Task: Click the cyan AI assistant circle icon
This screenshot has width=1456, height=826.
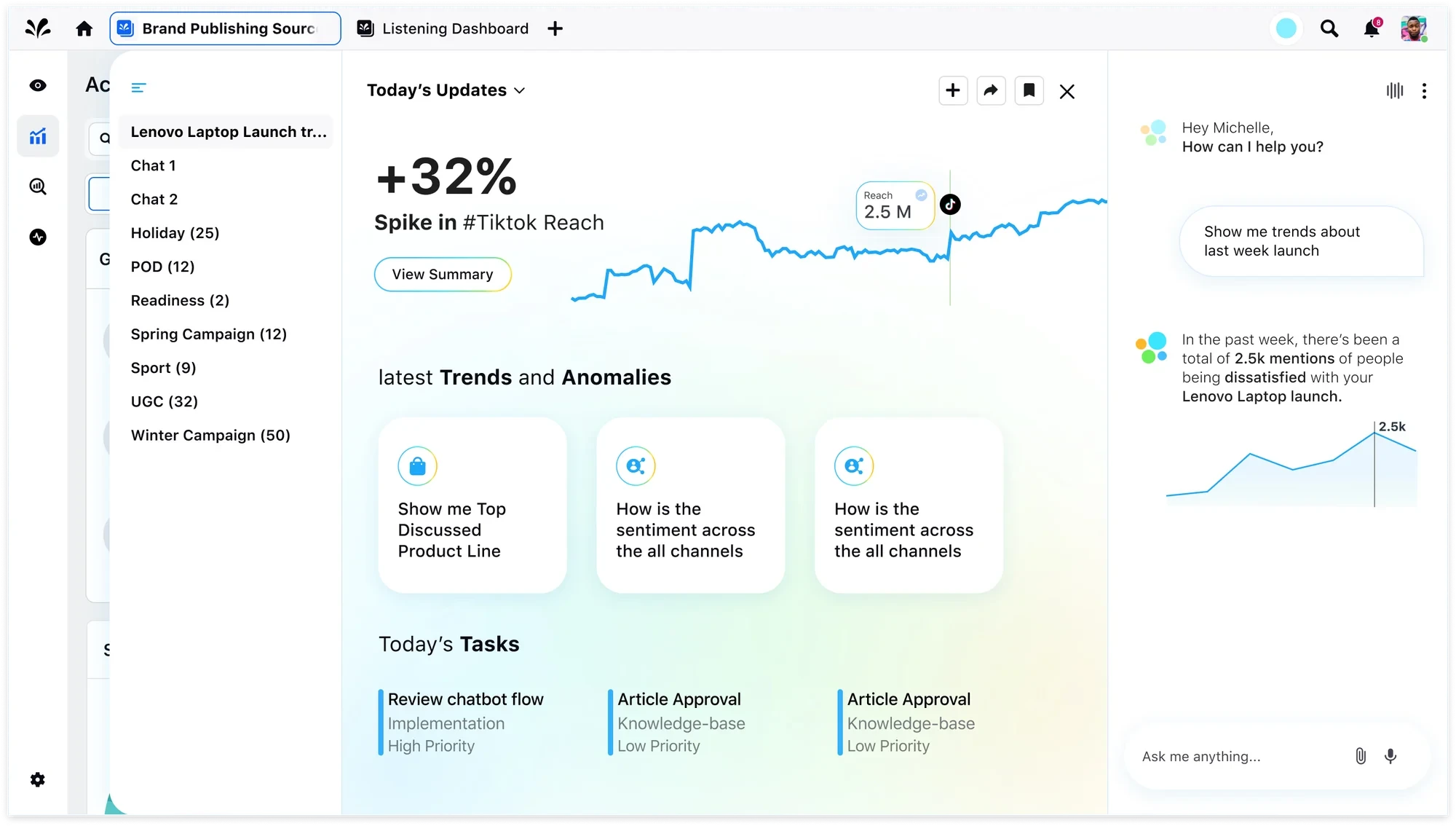Action: pyautogui.click(x=1286, y=28)
